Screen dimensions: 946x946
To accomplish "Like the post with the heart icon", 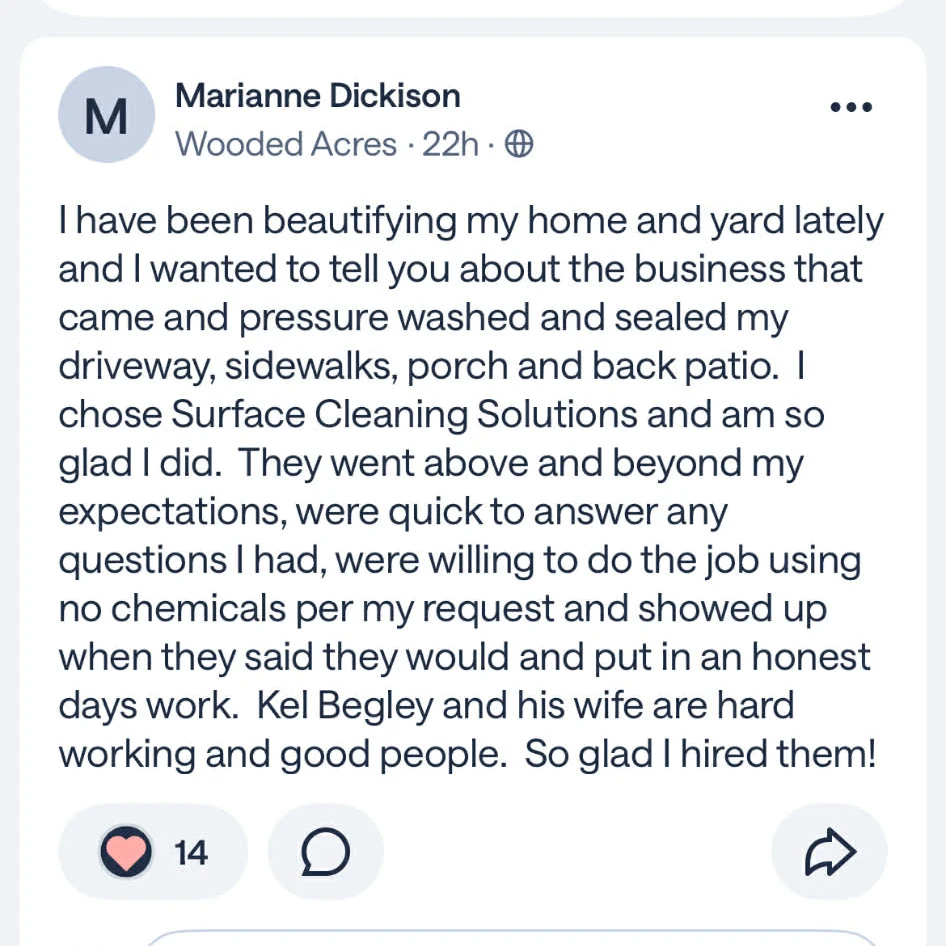I will coord(127,853).
